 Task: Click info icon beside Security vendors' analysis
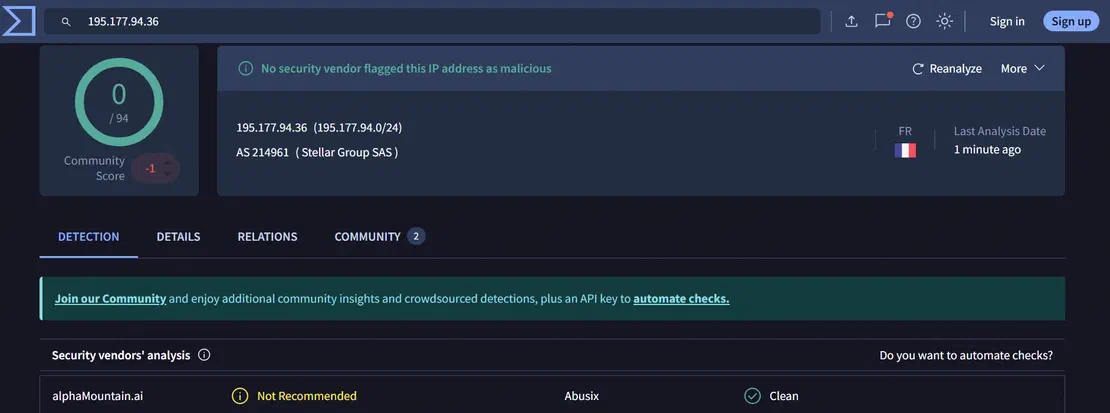click(204, 355)
